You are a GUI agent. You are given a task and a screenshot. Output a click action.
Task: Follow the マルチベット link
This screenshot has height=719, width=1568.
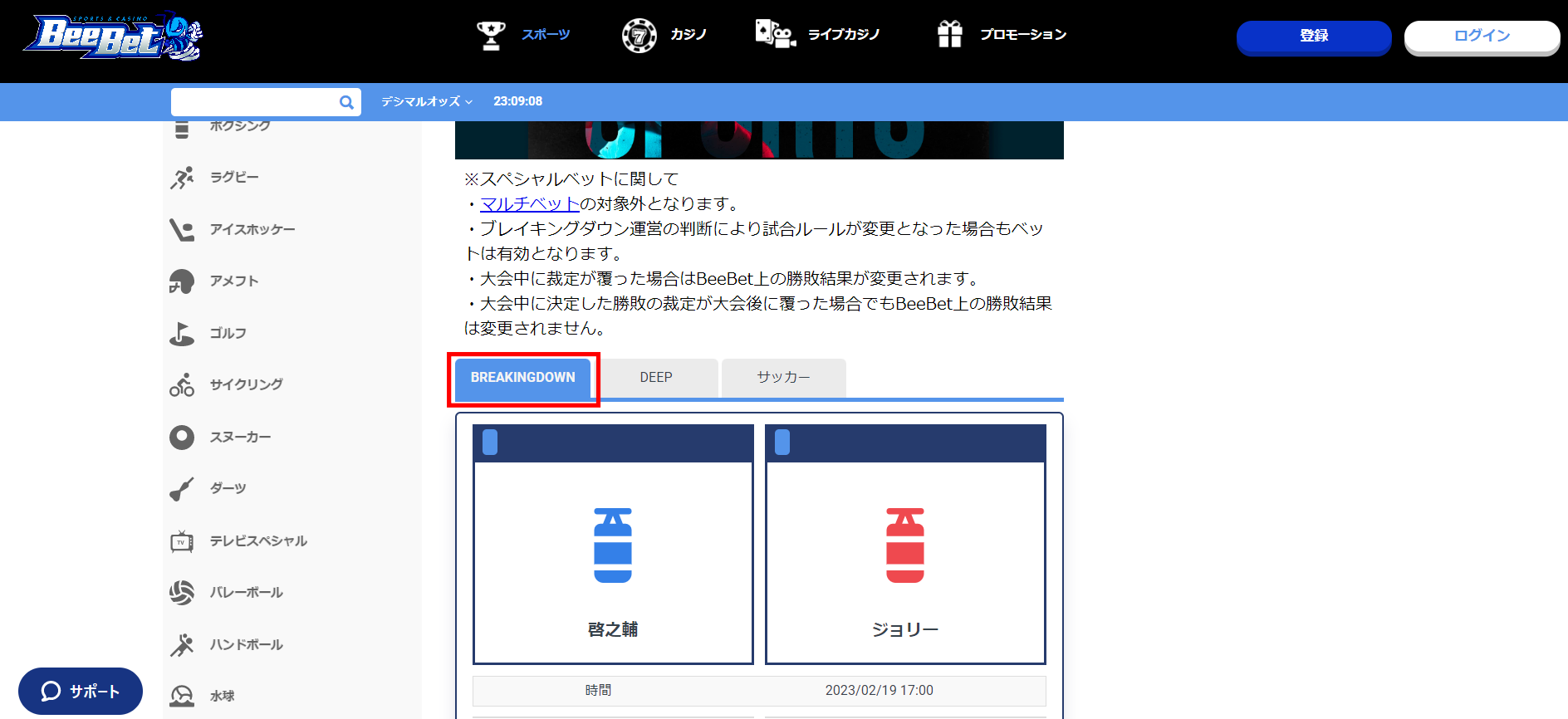(x=530, y=203)
